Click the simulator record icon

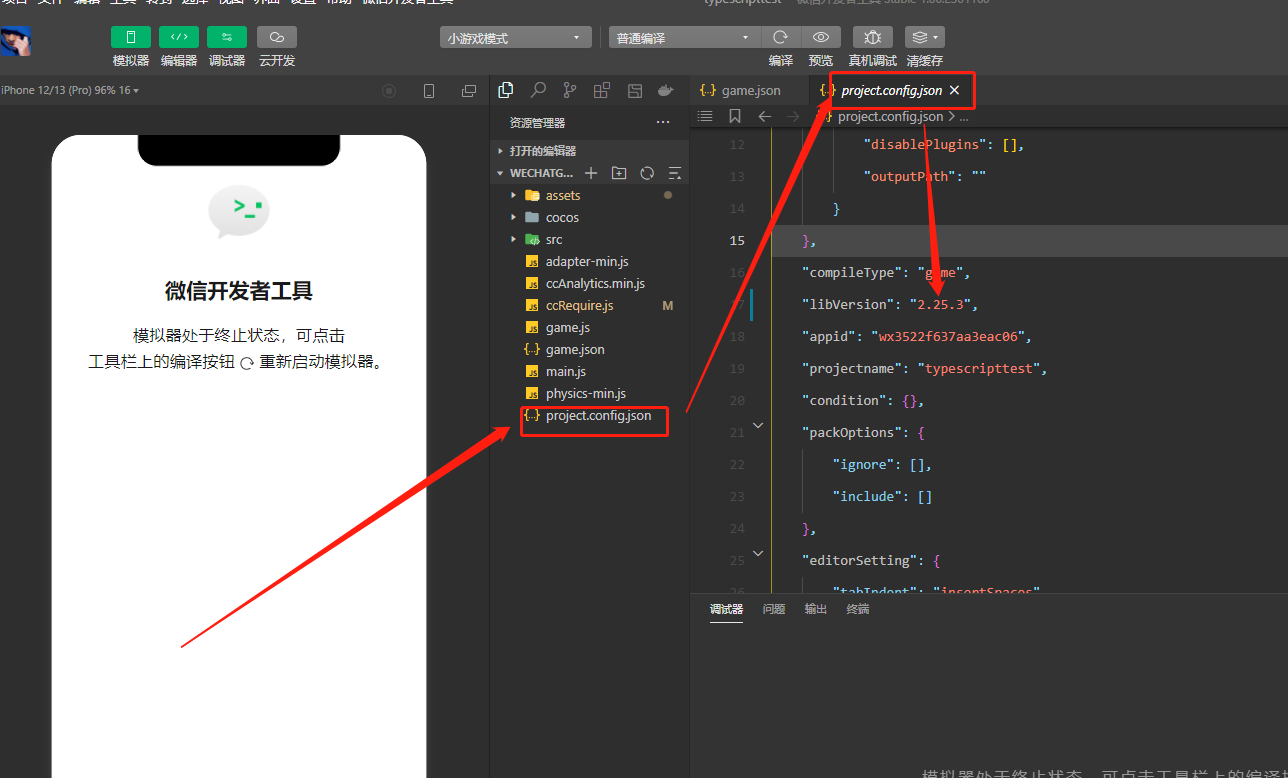389,91
